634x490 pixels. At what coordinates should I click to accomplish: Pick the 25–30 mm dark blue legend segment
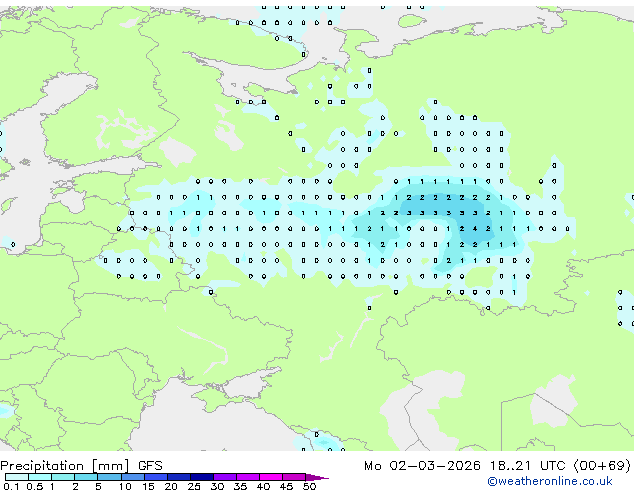[x=201, y=477]
